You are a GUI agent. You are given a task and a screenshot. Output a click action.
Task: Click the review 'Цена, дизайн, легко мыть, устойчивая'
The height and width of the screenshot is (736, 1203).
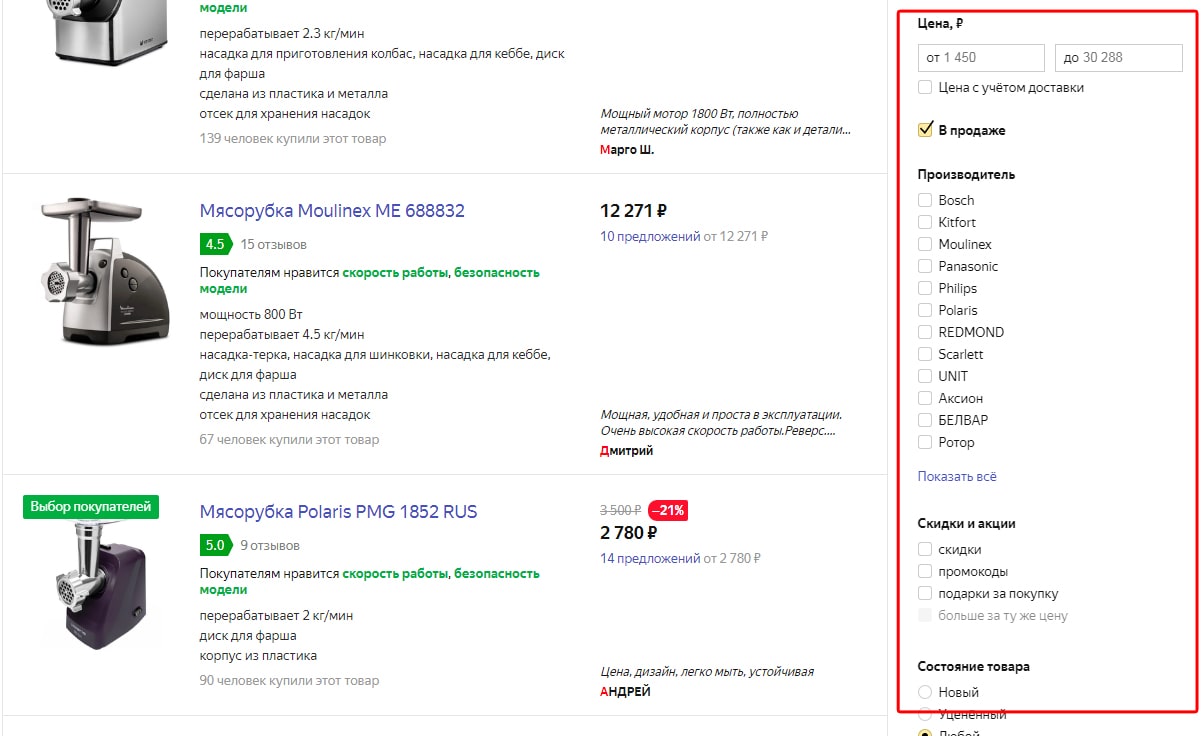707,672
